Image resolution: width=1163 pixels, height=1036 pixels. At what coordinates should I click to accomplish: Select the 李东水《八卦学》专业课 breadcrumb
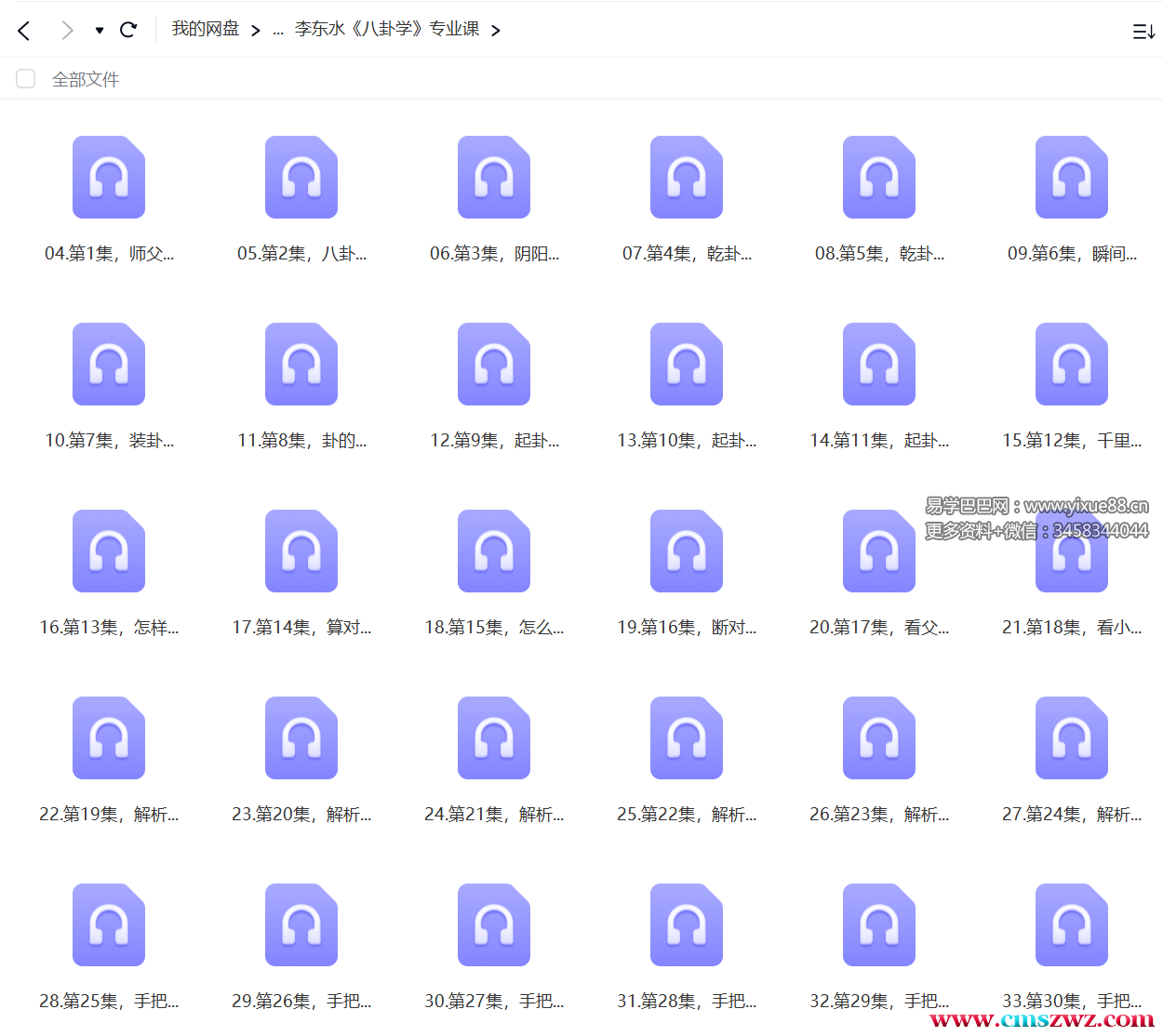coord(387,29)
